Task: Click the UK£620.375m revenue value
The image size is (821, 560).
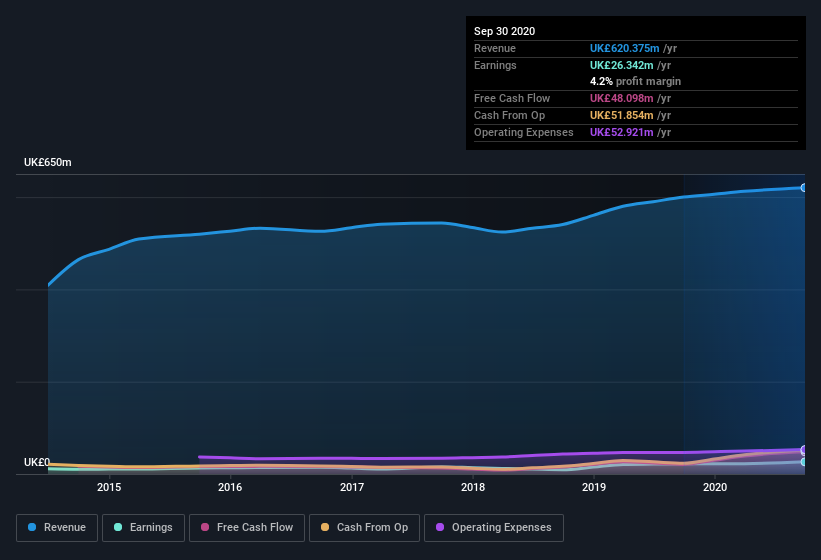Action: tap(624, 48)
